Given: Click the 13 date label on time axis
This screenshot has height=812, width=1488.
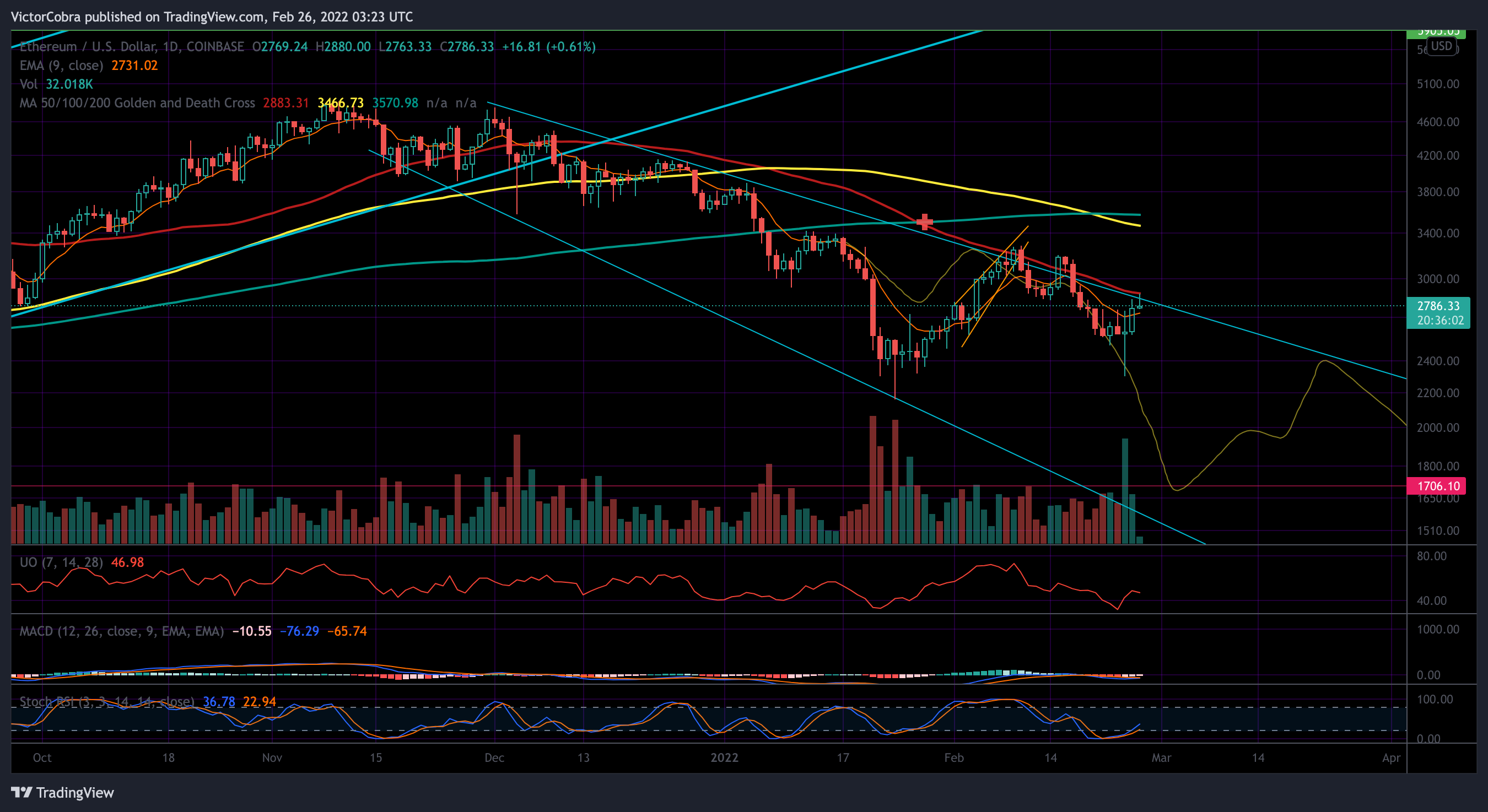Looking at the screenshot, I should click(x=584, y=757).
